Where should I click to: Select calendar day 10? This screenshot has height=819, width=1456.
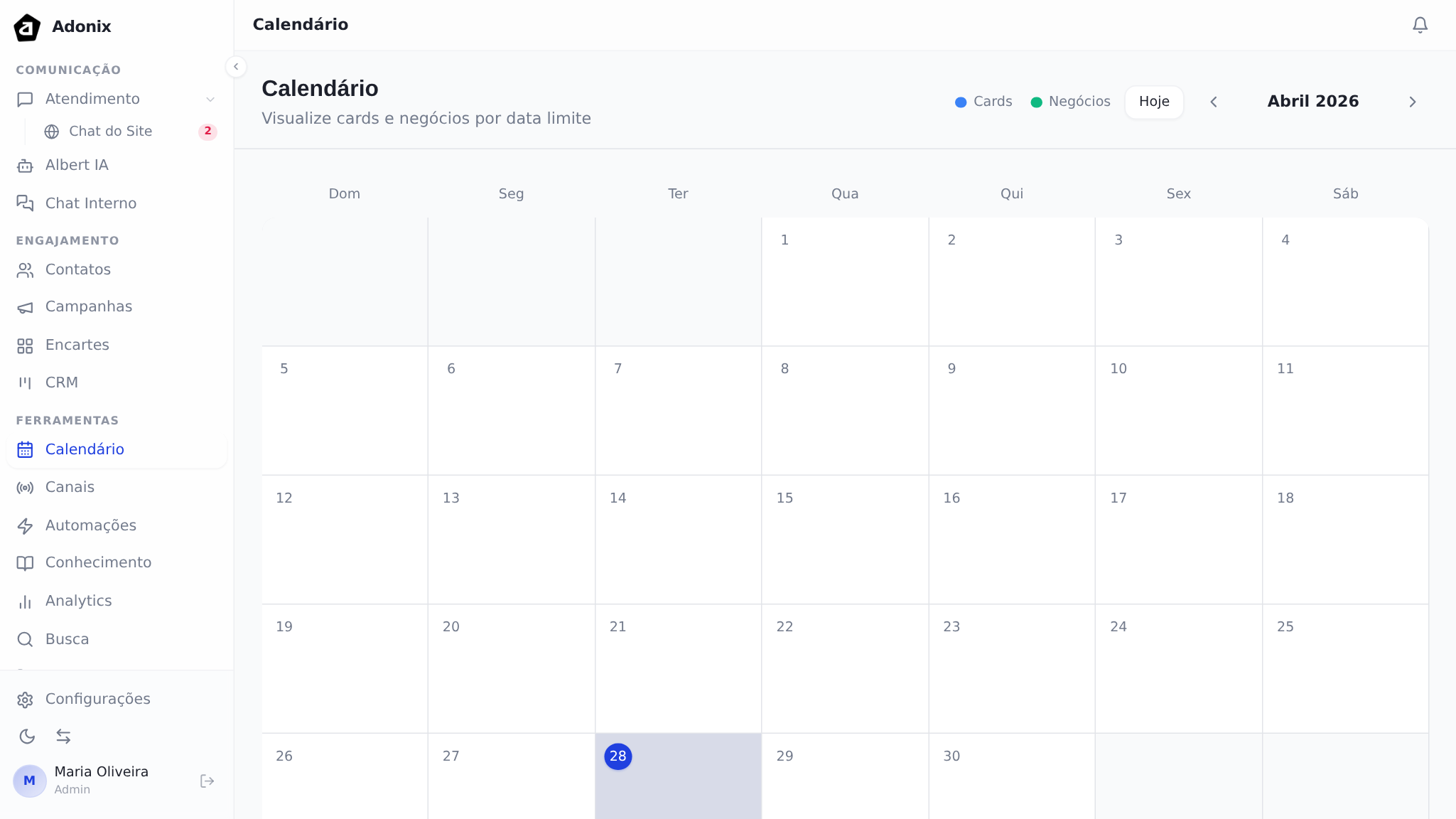(x=1178, y=411)
